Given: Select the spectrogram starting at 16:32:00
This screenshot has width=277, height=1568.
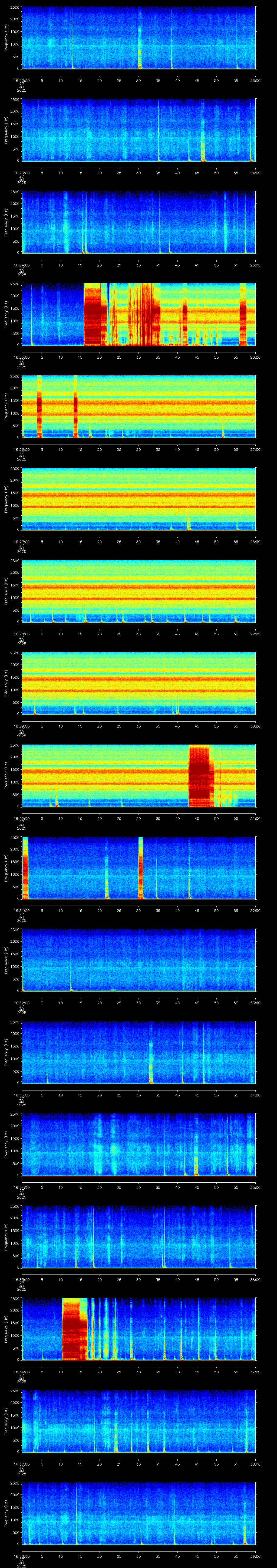Looking at the screenshot, I should [138, 960].
